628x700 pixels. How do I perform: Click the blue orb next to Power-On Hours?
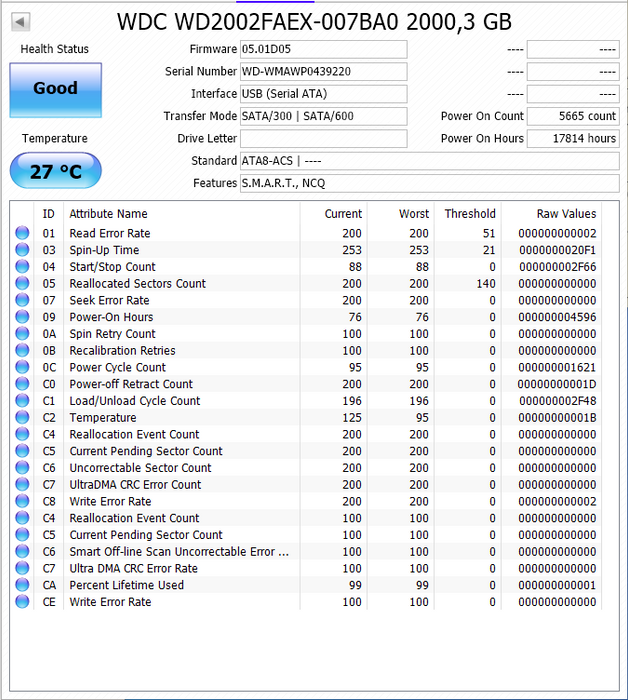[x=22, y=317]
